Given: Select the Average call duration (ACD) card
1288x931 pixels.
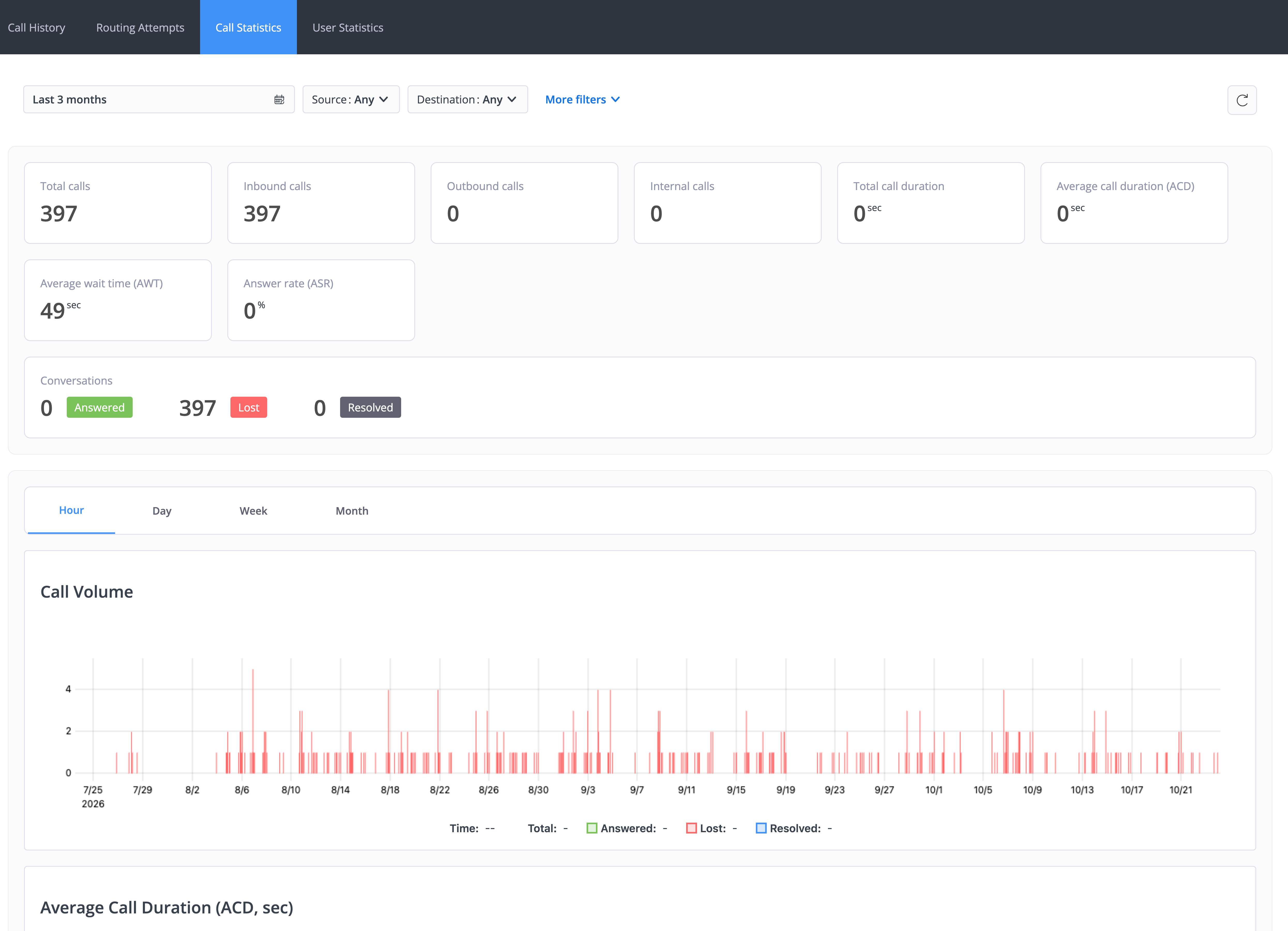Looking at the screenshot, I should pos(1135,203).
